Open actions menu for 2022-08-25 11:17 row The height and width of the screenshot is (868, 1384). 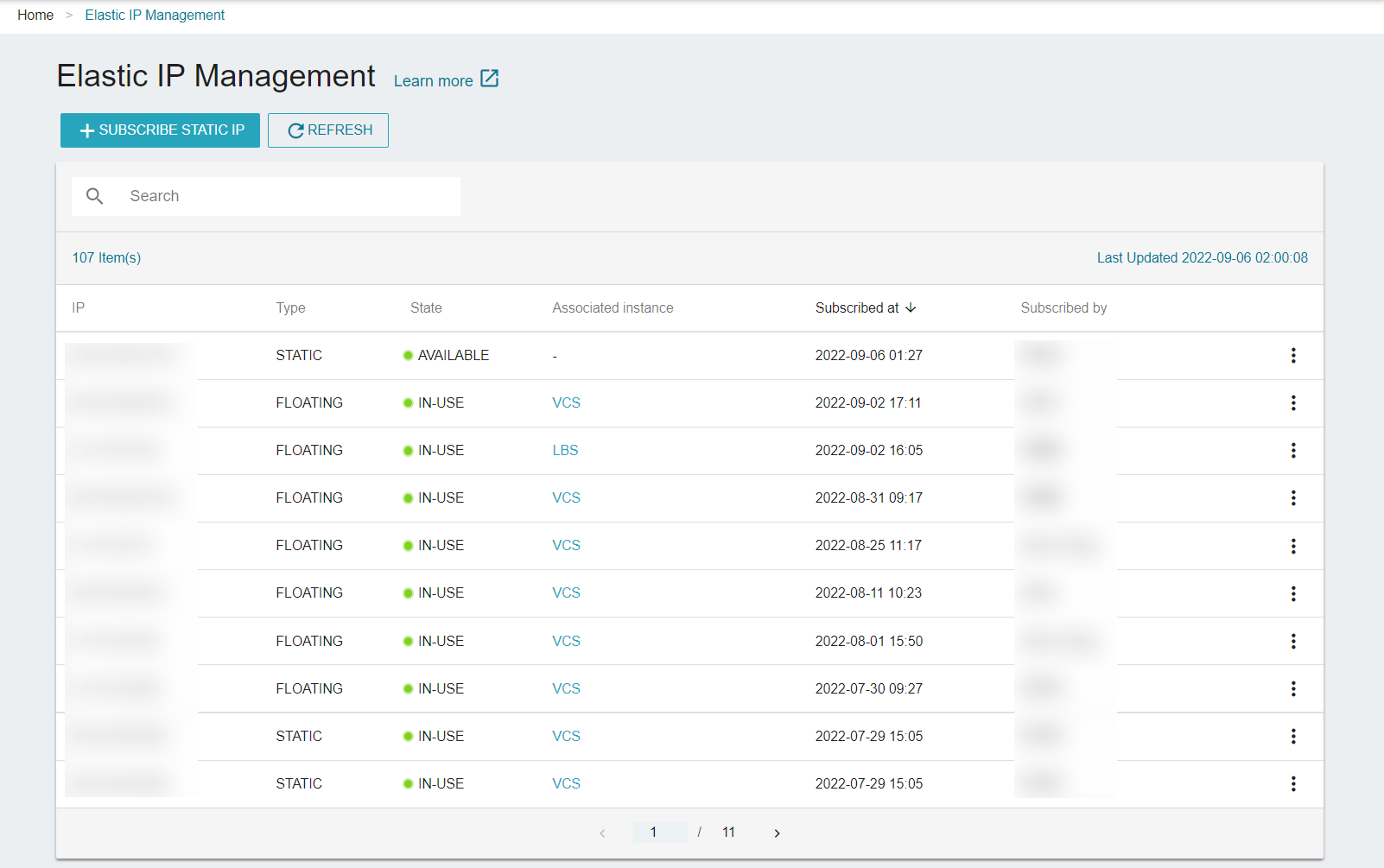pyautogui.click(x=1293, y=546)
